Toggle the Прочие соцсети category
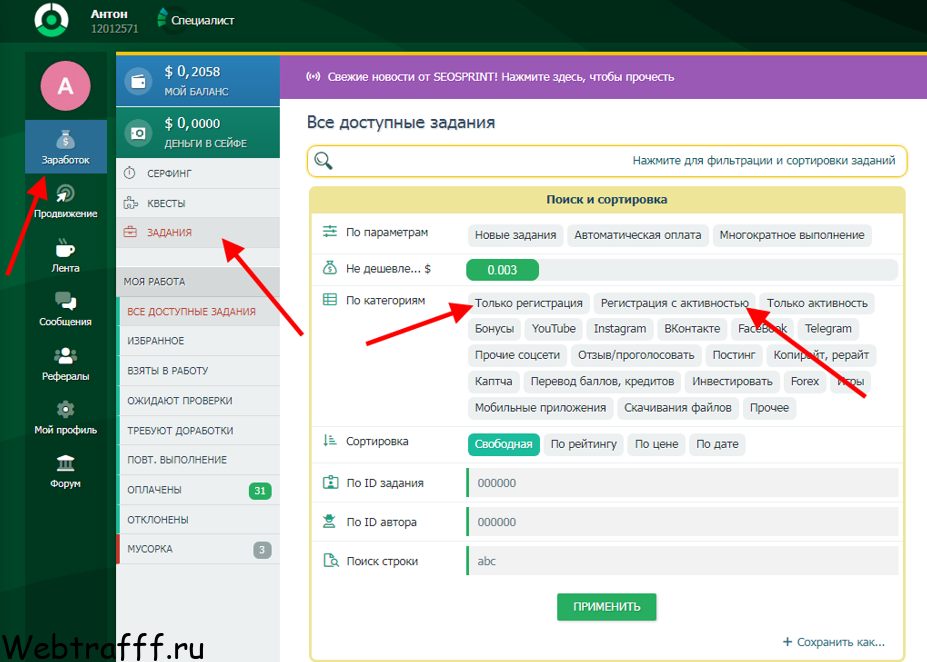The width and height of the screenshot is (927, 662). pyautogui.click(x=517, y=355)
